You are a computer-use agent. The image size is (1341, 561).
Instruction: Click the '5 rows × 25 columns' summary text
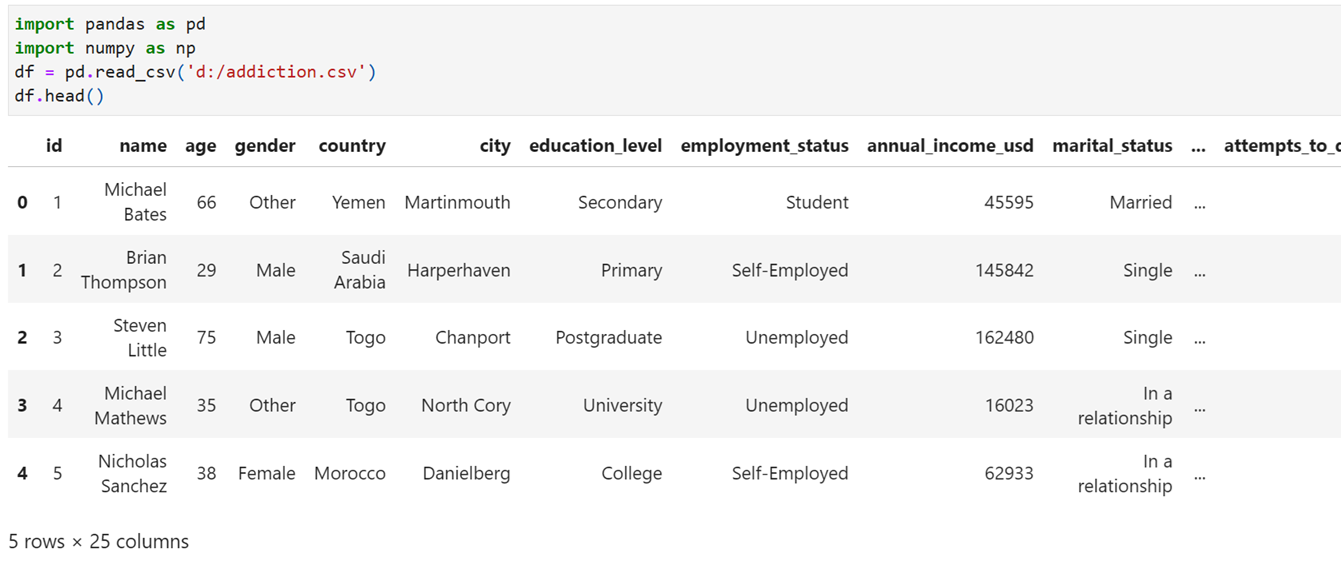click(x=99, y=542)
